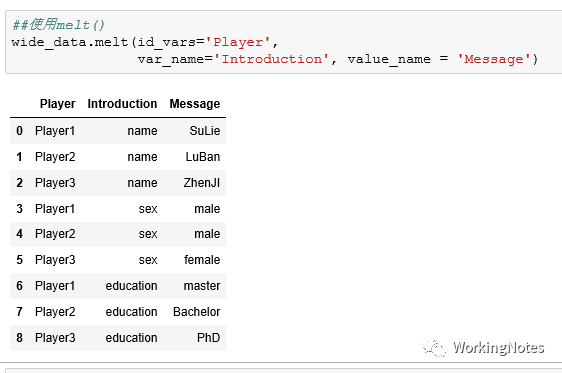This screenshot has height=373, width=562.
Task: Click row index 4 in the table
Action: coord(19,234)
